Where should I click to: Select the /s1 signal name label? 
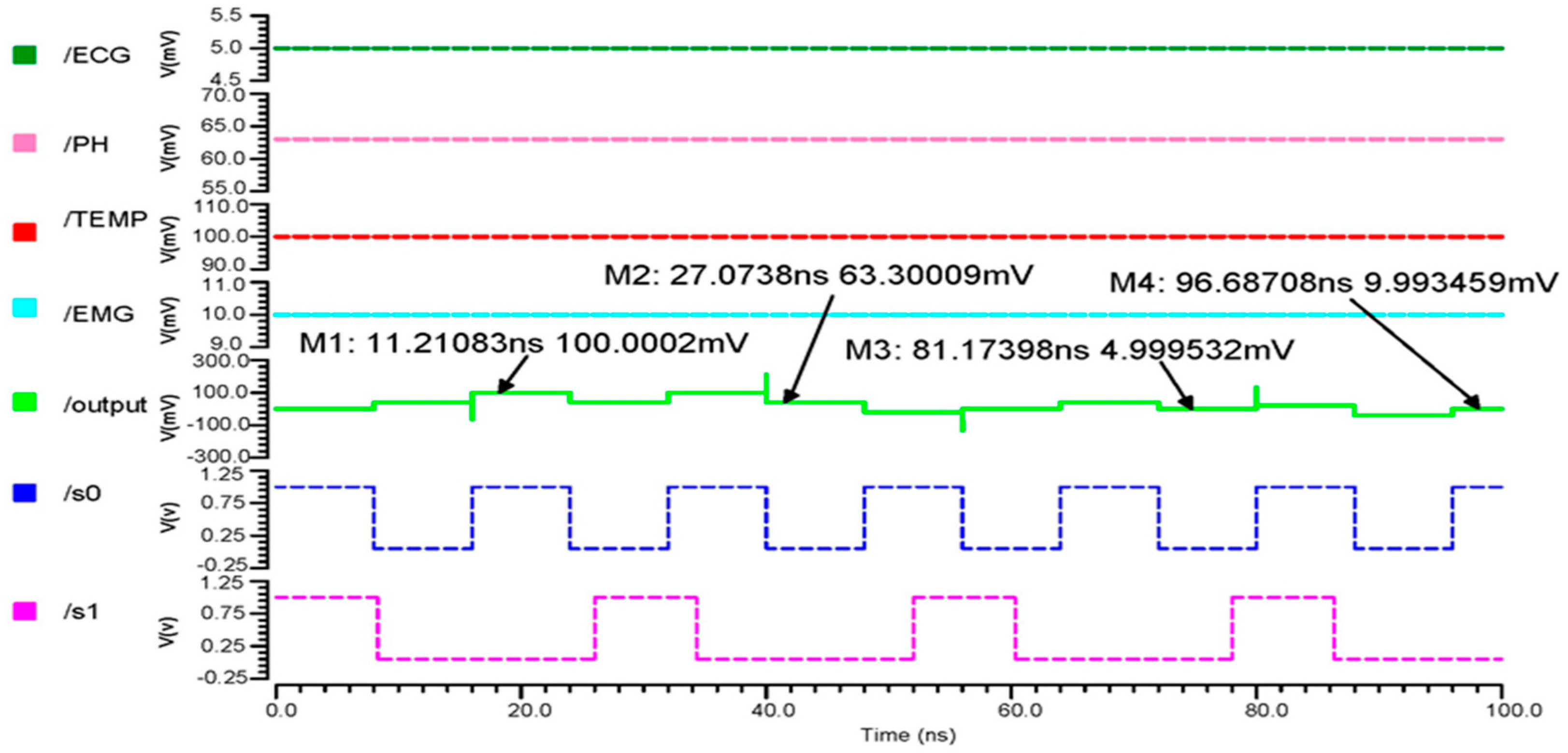(81, 612)
